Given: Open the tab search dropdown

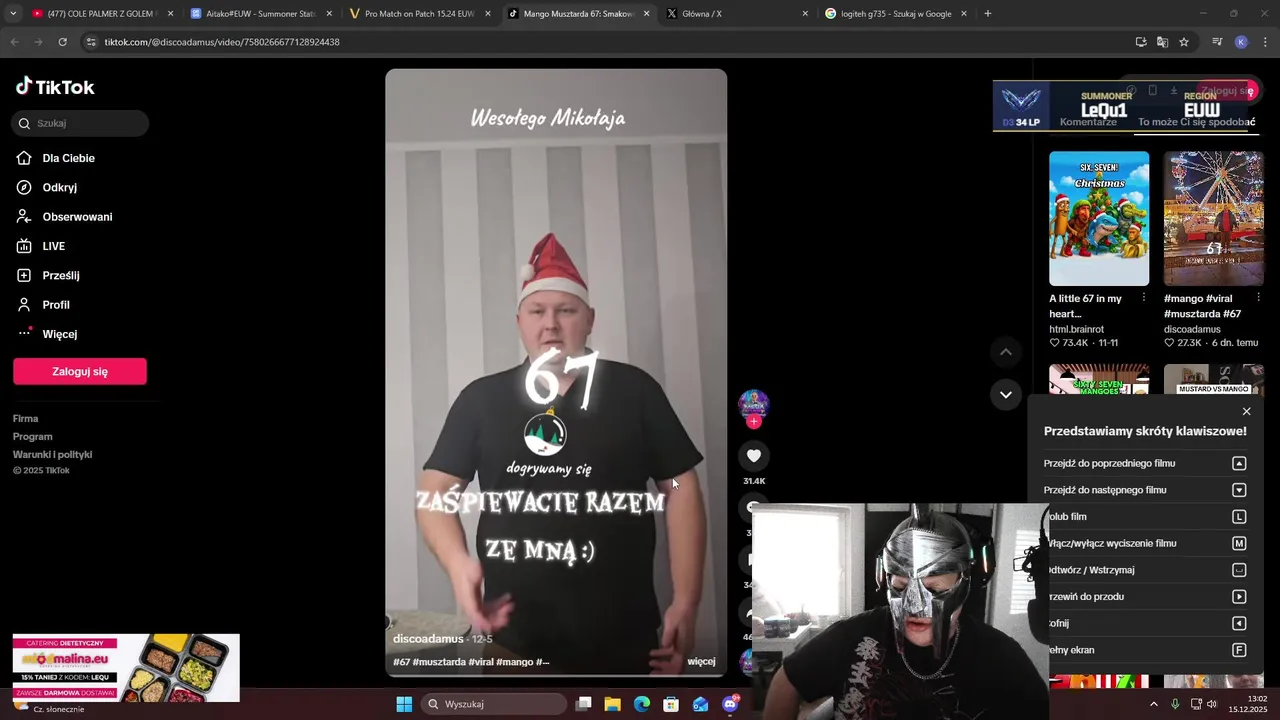Looking at the screenshot, I should tap(13, 14).
